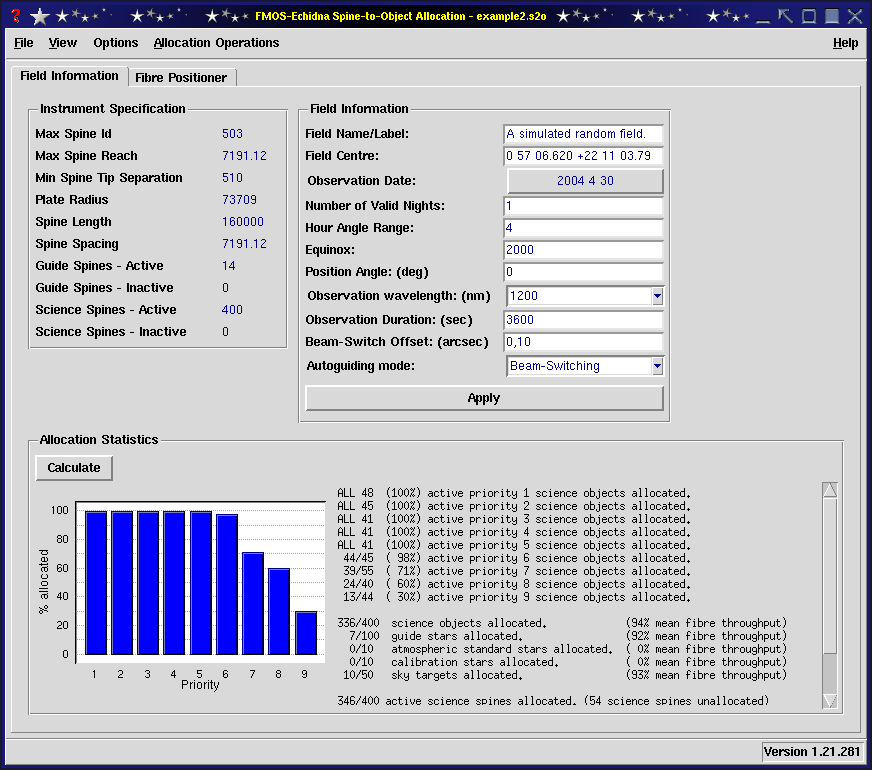Viewport: 872px width, 770px height.
Task: Click the Science Spines - Active value 400
Action: pyautogui.click(x=232, y=310)
